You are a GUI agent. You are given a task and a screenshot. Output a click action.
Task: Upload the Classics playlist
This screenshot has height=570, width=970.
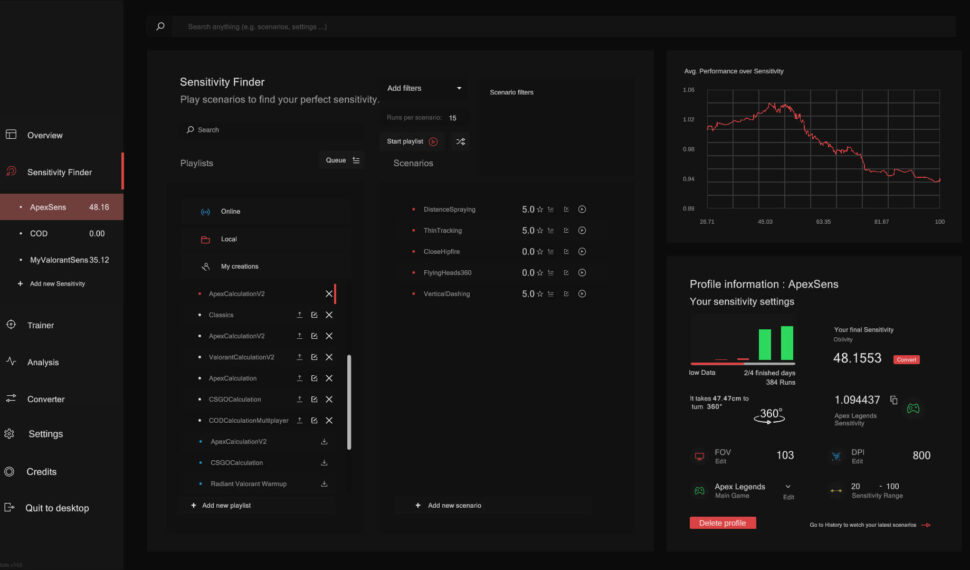pyautogui.click(x=299, y=315)
